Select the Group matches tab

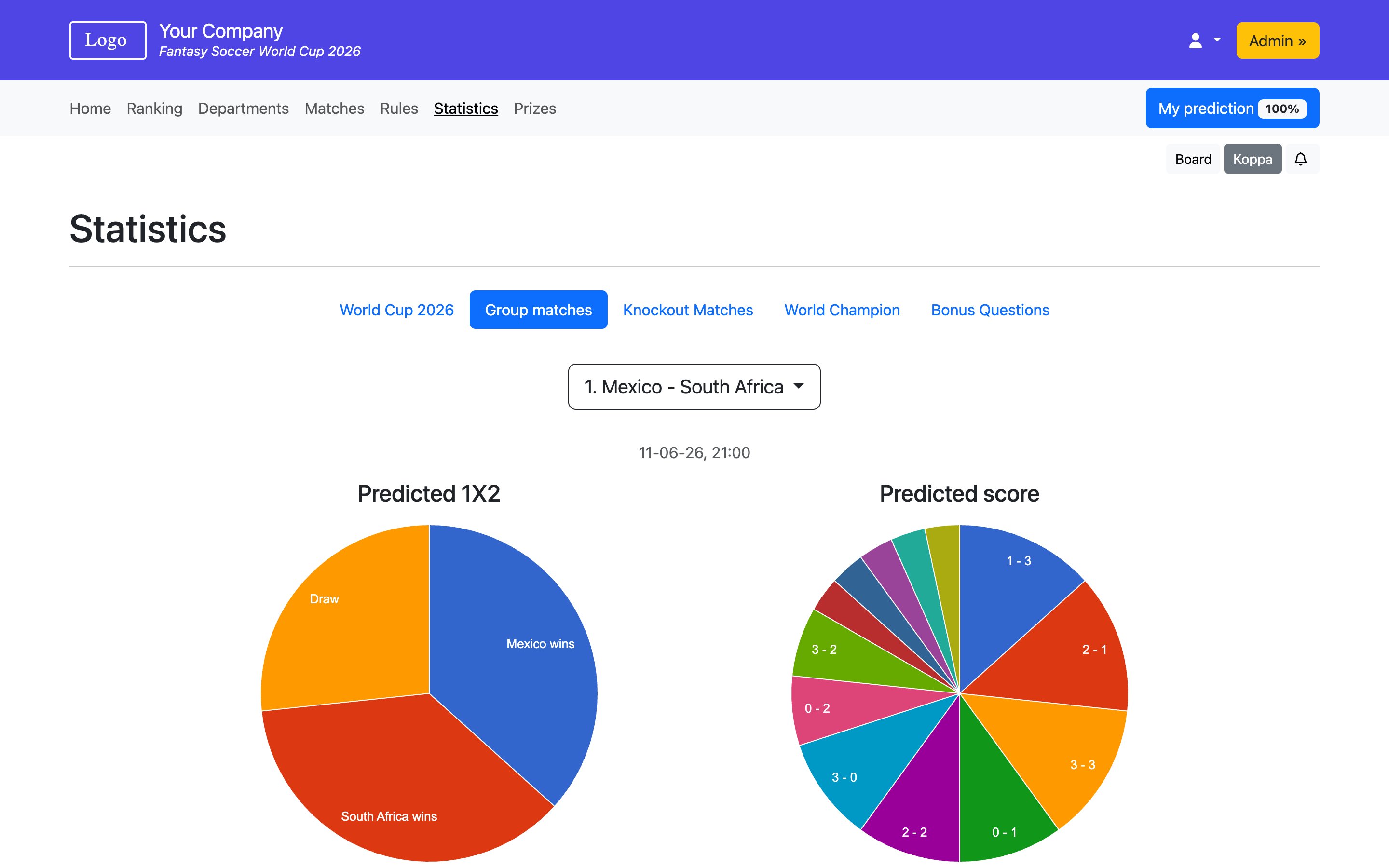538,310
